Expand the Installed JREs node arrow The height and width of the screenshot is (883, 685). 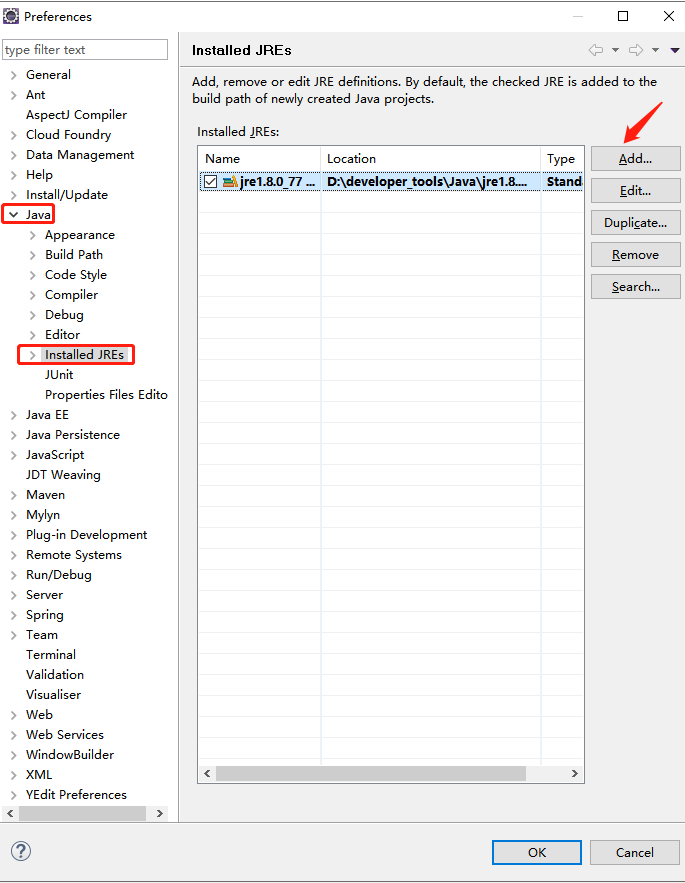pyautogui.click(x=33, y=355)
